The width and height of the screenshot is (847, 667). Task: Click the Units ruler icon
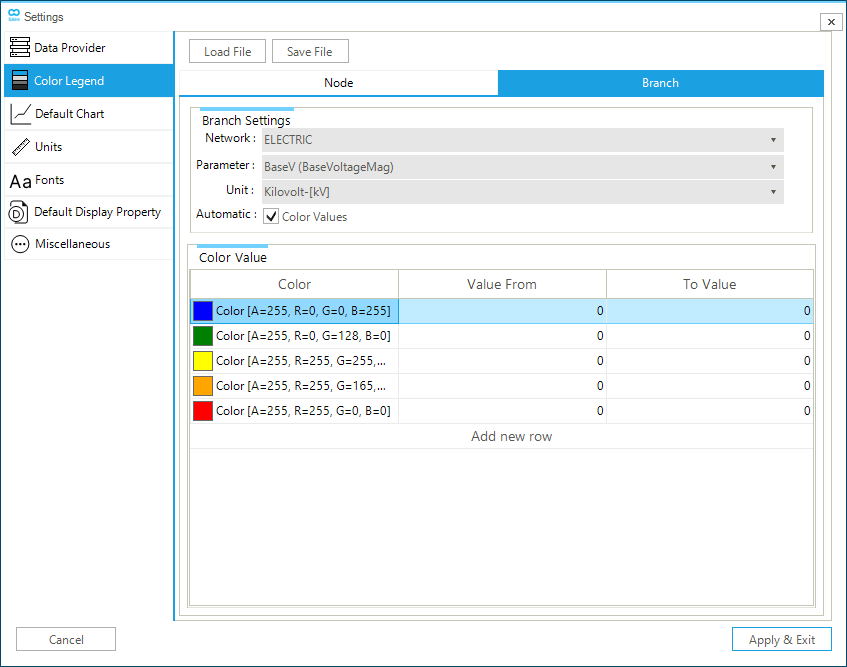(20, 147)
